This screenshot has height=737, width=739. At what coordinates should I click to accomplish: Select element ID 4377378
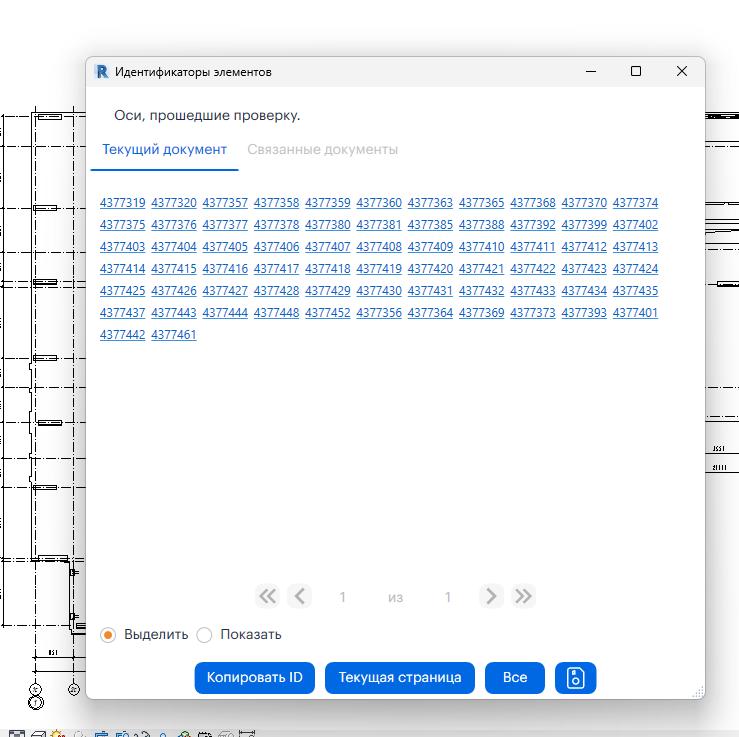tap(276, 225)
